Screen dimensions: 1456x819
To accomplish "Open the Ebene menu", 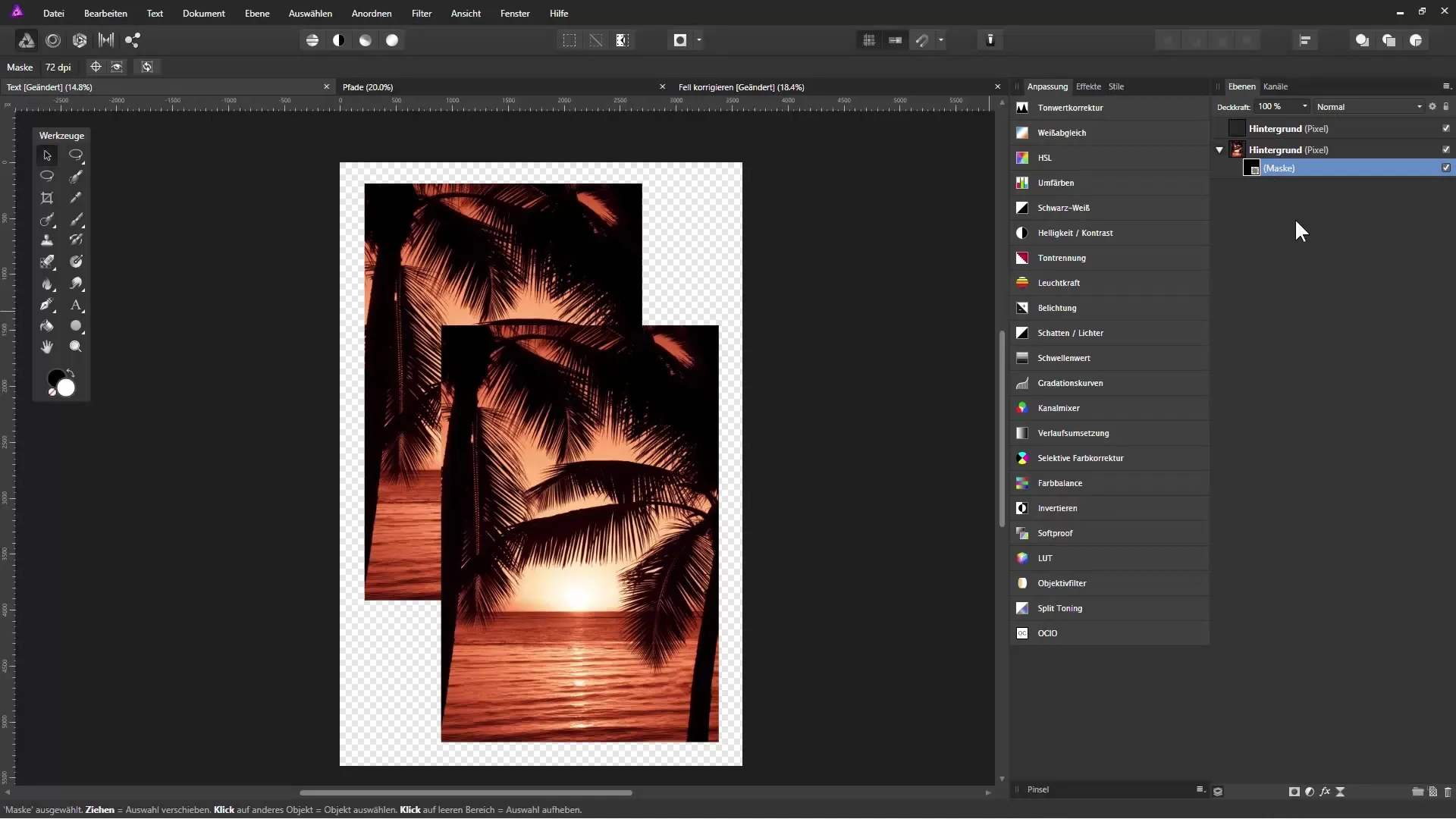I will 257,14.
